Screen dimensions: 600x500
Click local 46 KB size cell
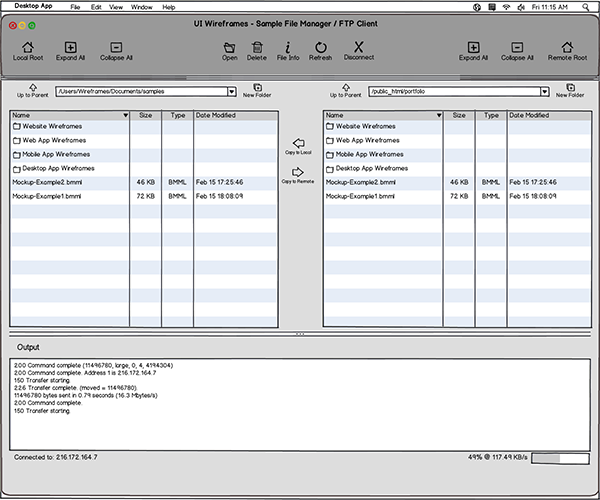146,182
